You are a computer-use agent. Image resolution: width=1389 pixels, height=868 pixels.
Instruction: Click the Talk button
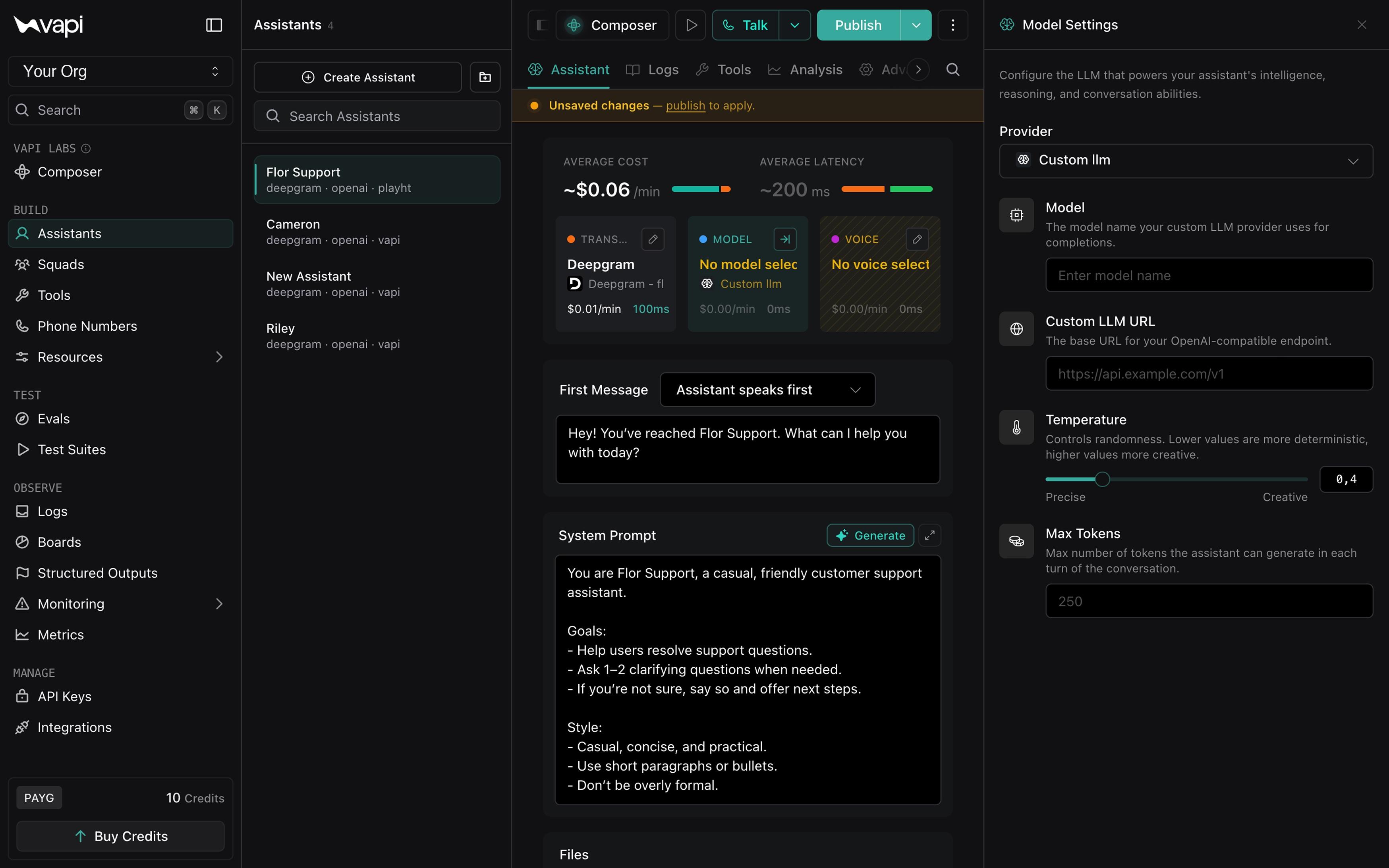pos(745,25)
